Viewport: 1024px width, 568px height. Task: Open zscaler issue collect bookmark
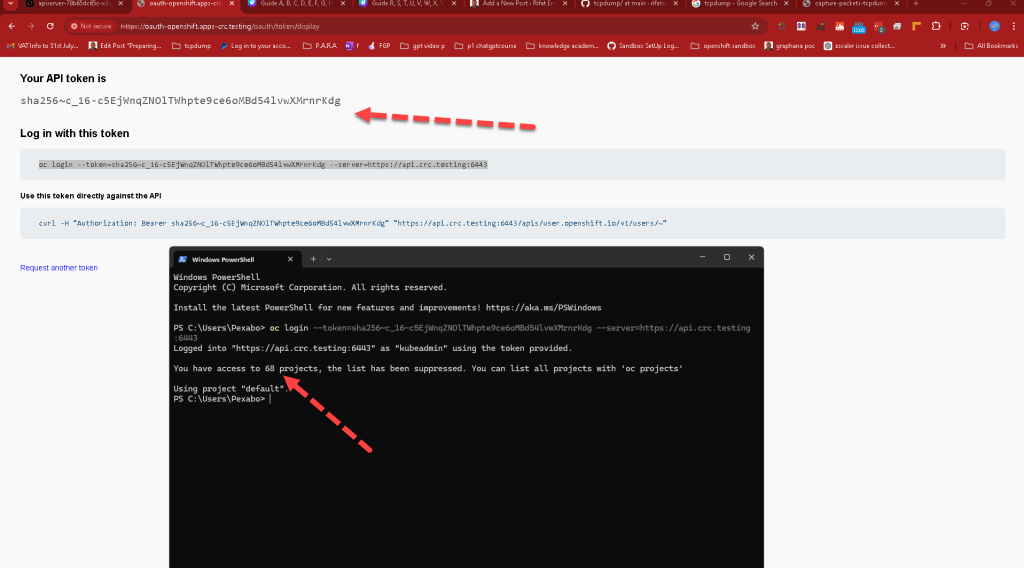859,46
